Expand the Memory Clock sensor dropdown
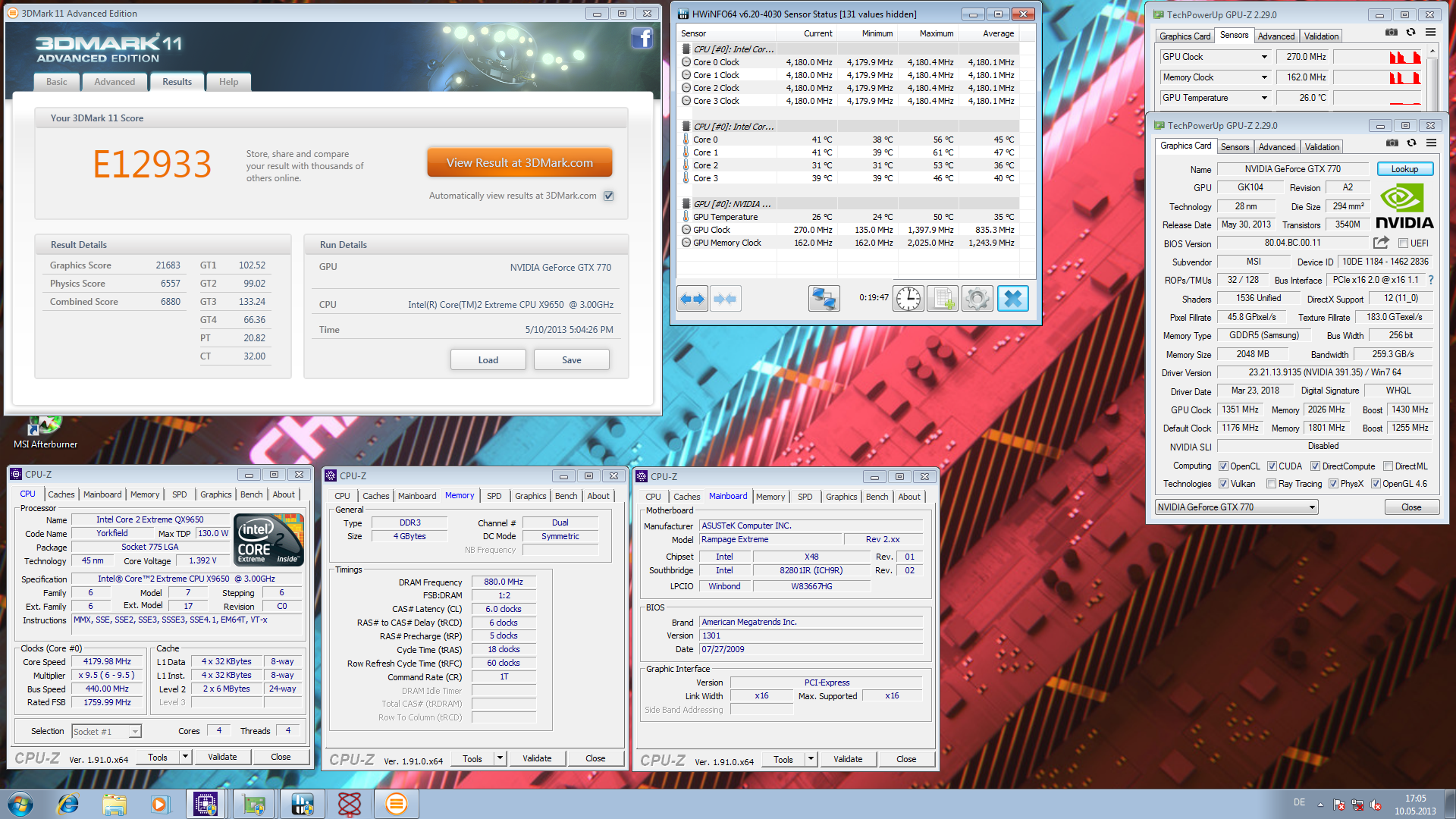1456x819 pixels. click(x=1263, y=77)
